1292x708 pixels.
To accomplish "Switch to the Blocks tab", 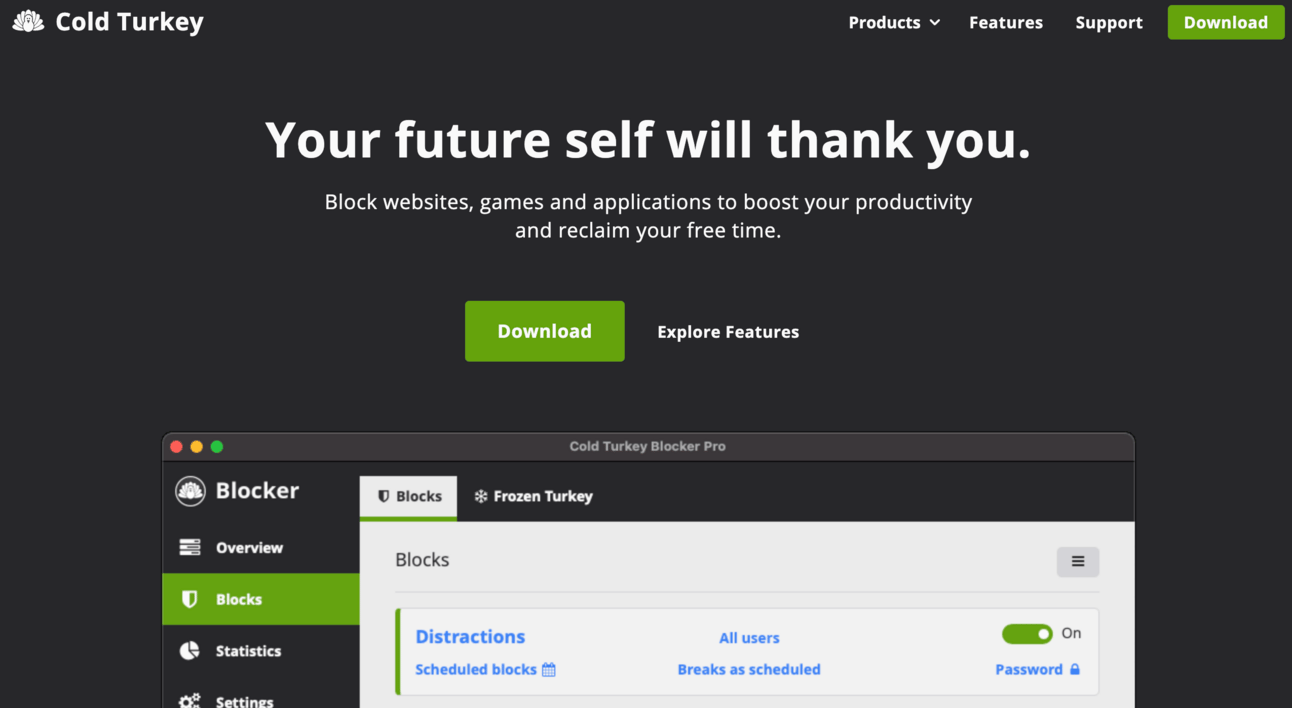I will click(408, 497).
